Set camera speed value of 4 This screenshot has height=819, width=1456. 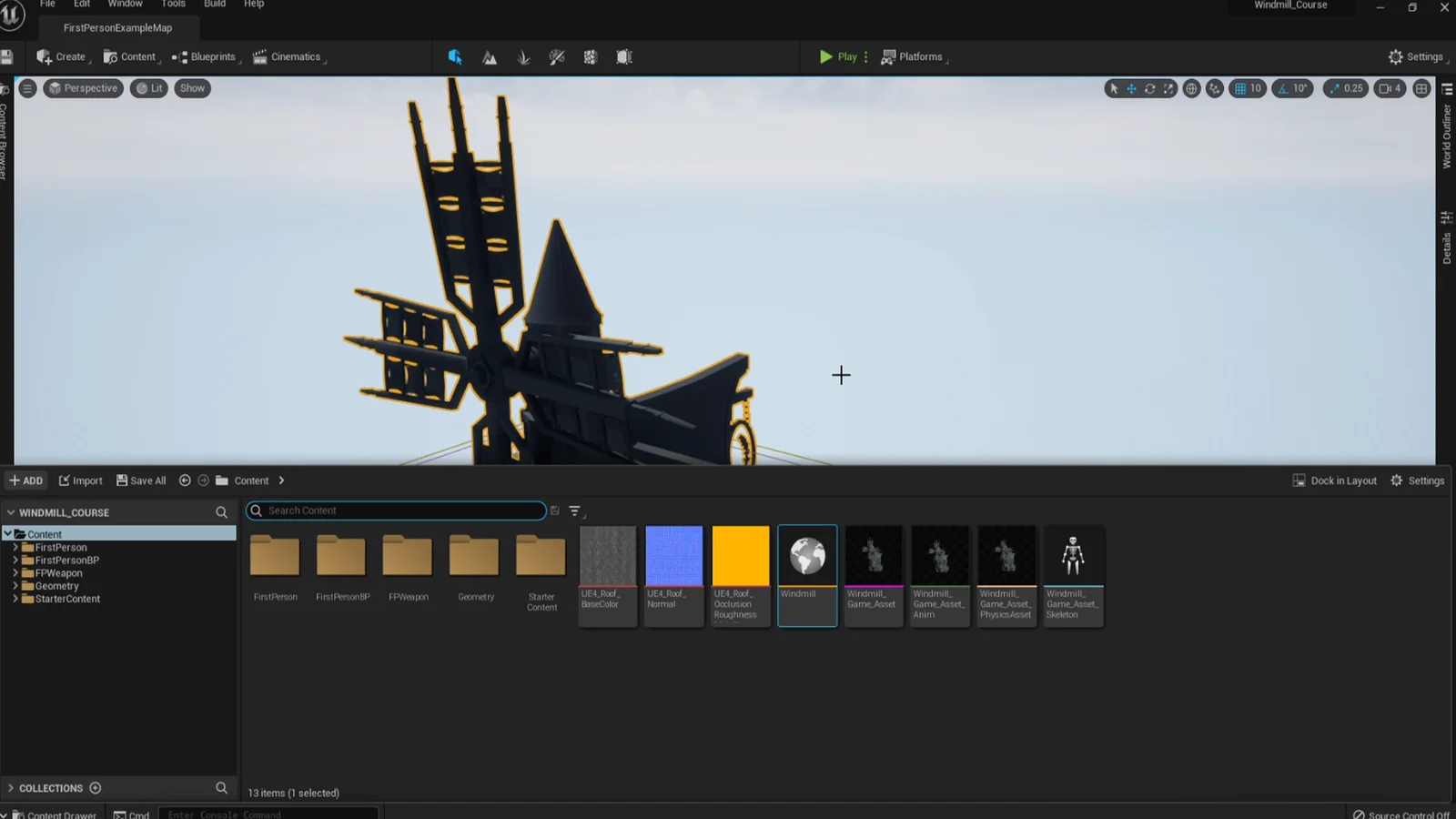coord(1389,88)
